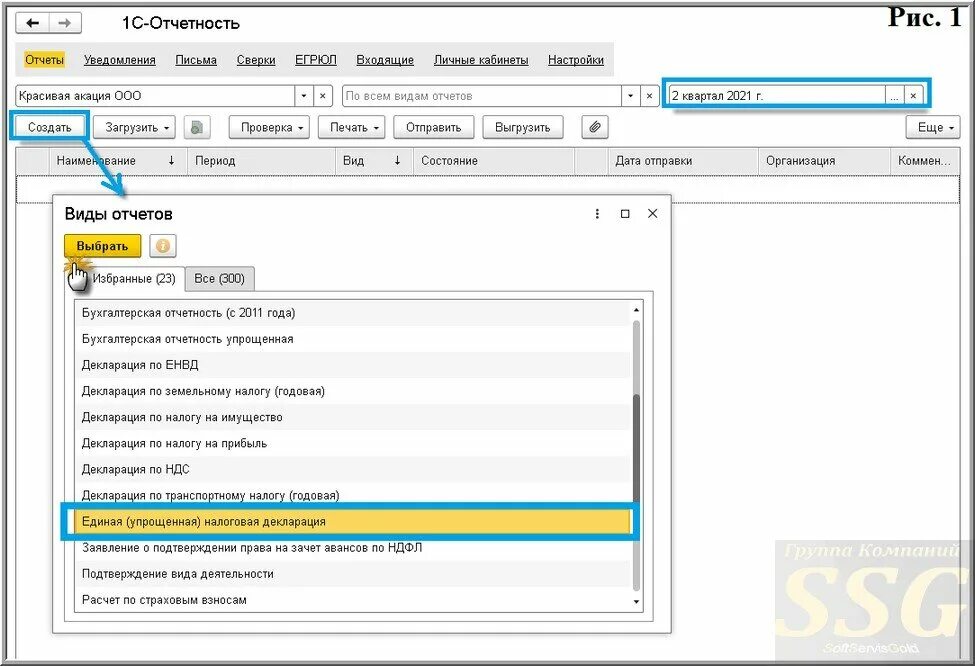Click the Организация column header
The height and width of the screenshot is (666, 975).
[824, 161]
